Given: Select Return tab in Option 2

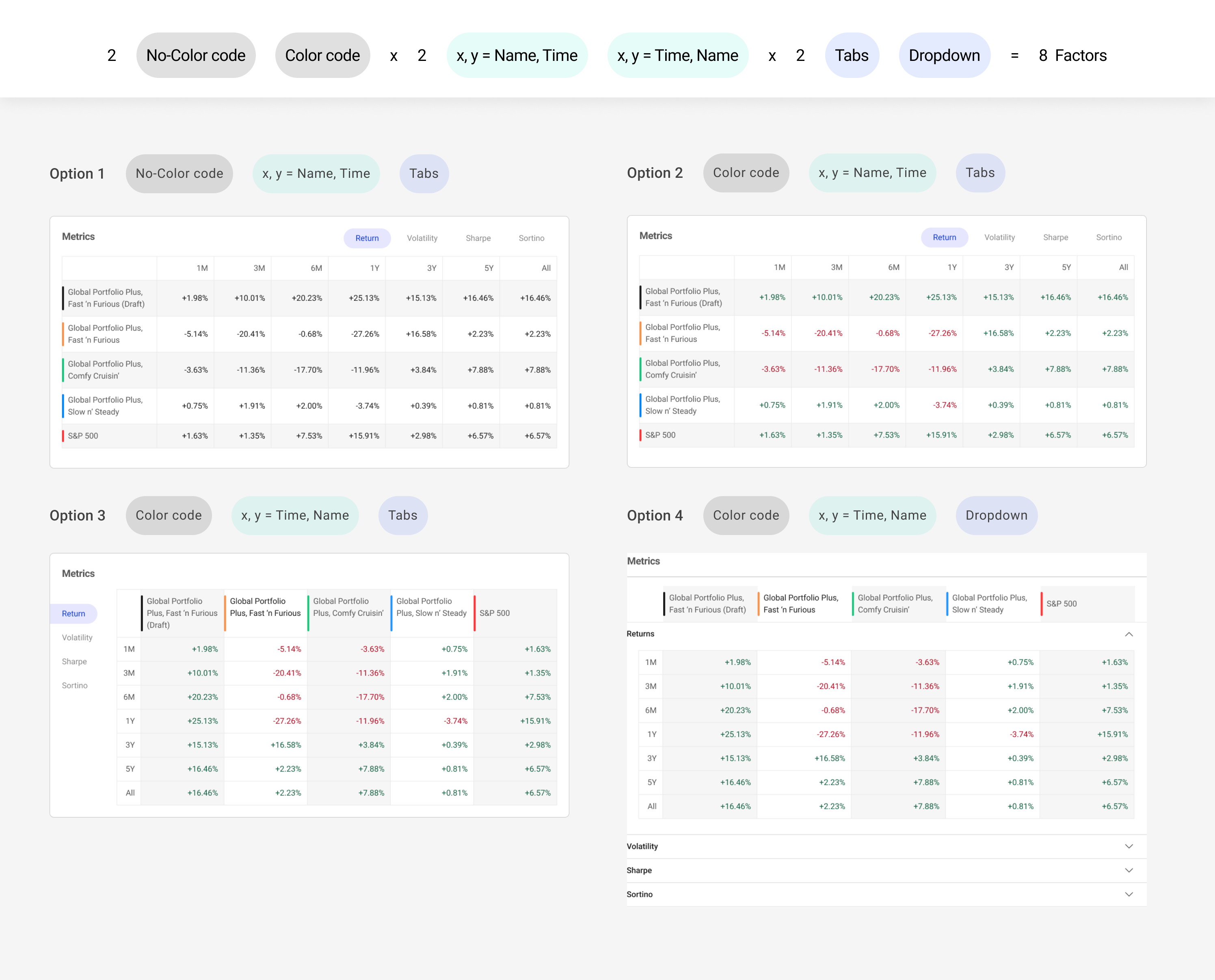Looking at the screenshot, I should [944, 237].
